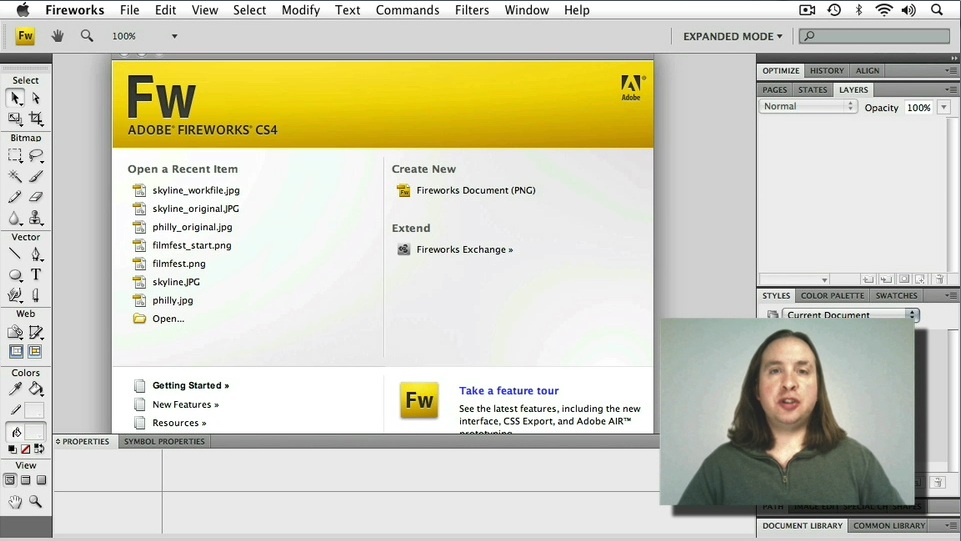The width and height of the screenshot is (961, 541).
Task: Select the Pencil tool
Action: pyautogui.click(x=15, y=197)
